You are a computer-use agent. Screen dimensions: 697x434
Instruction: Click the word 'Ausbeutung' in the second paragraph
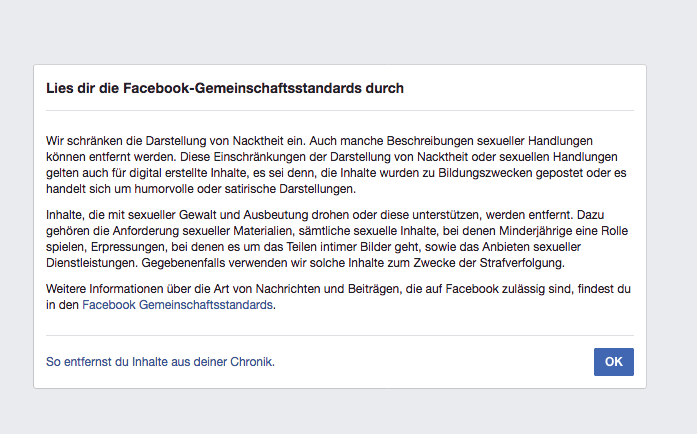tap(276, 215)
